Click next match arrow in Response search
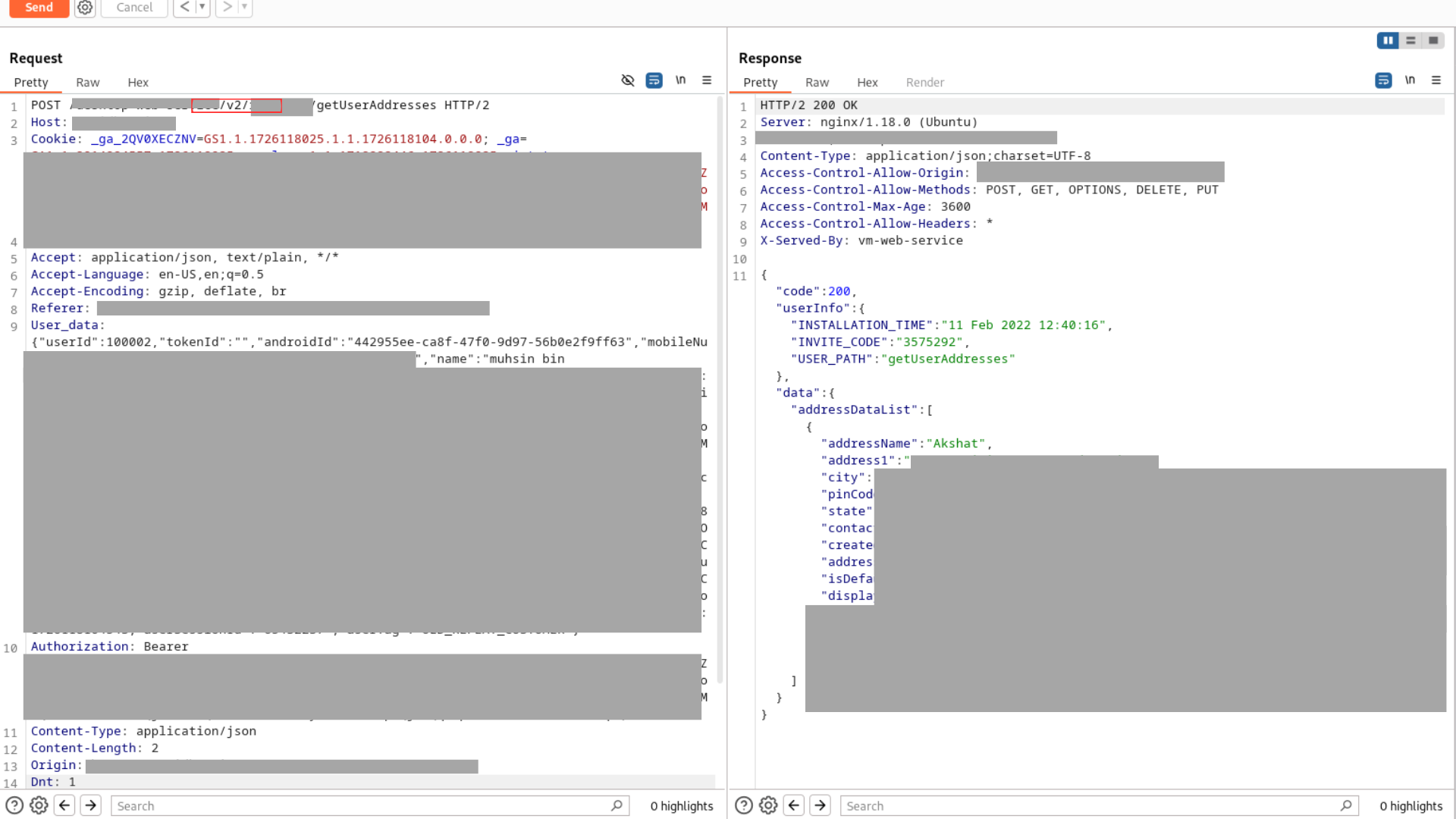Image resolution: width=1456 pixels, height=819 pixels. (x=821, y=805)
